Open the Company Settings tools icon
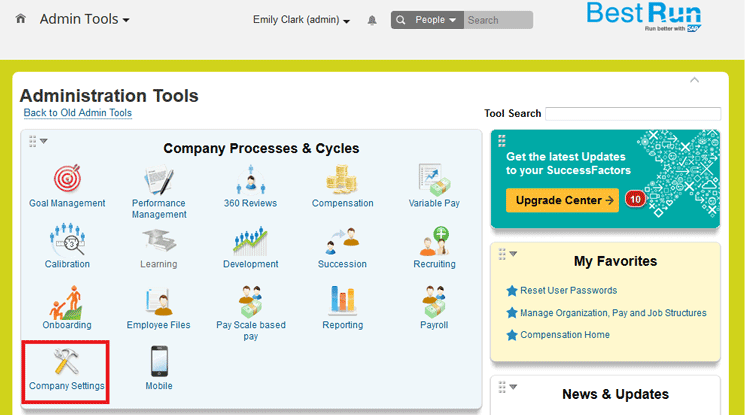Screen dimensions: 745x415 67,362
